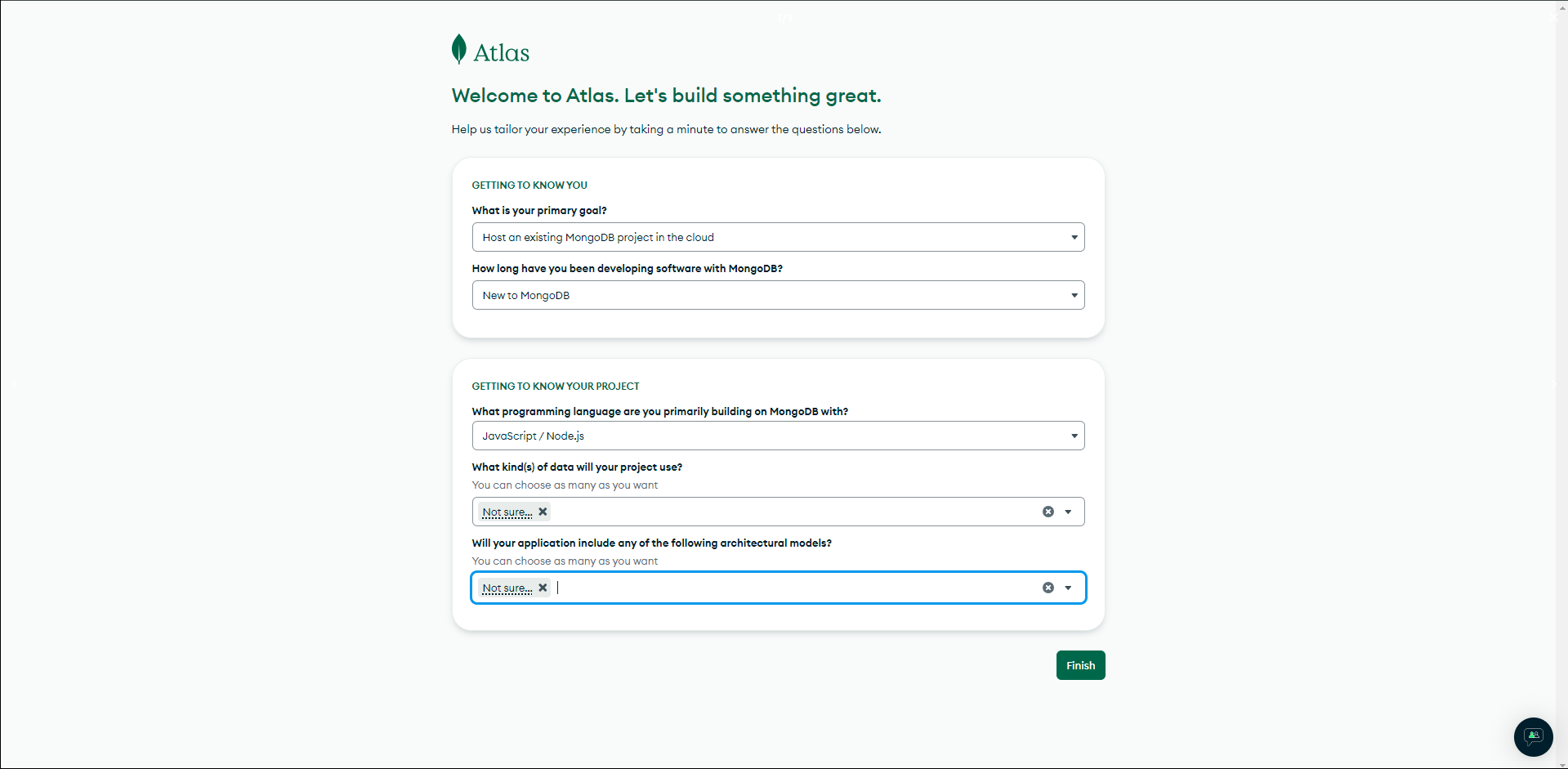
Task: Focus the architectural models text input
Action: tap(793, 588)
